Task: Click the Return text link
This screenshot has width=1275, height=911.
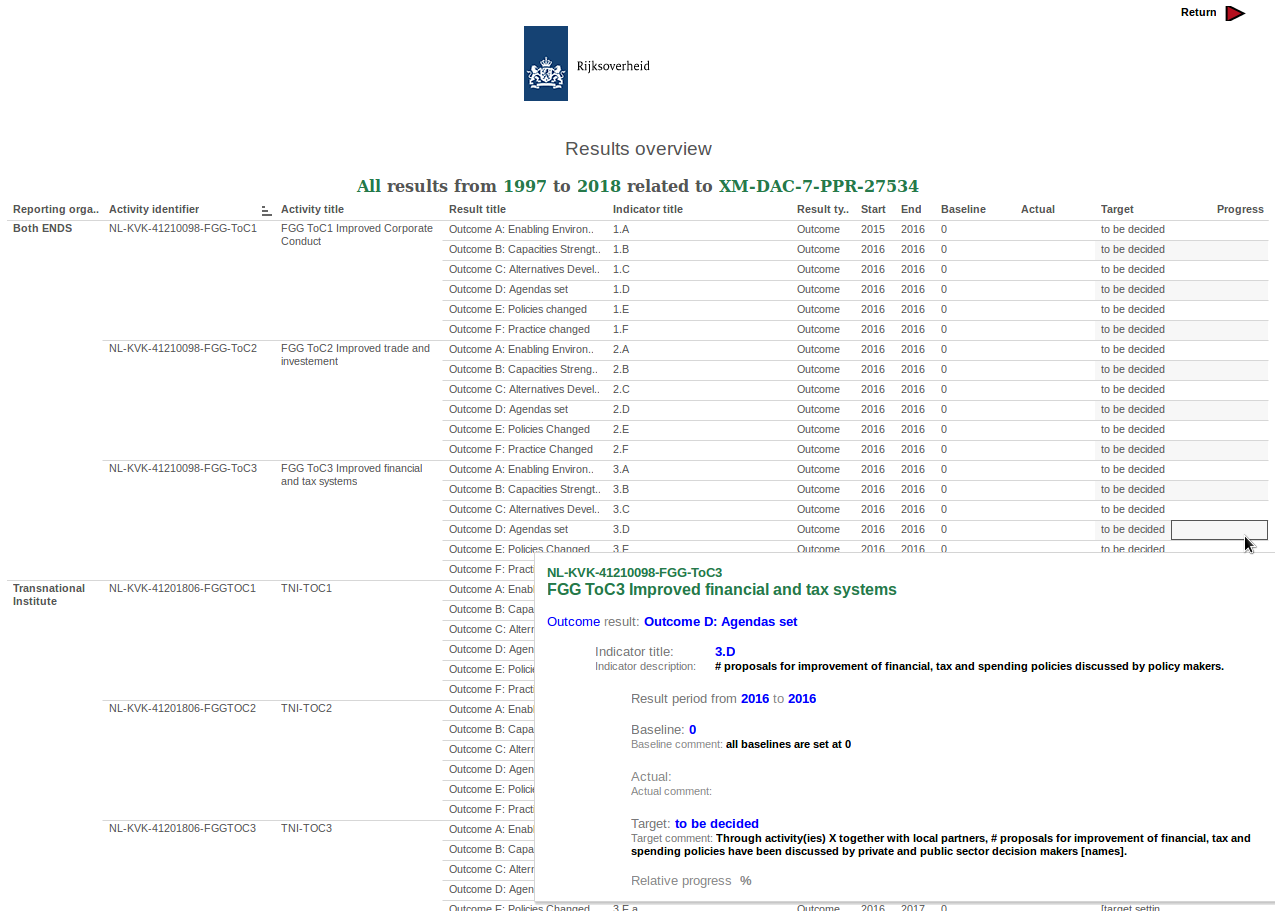Action: pyautogui.click(x=1198, y=13)
